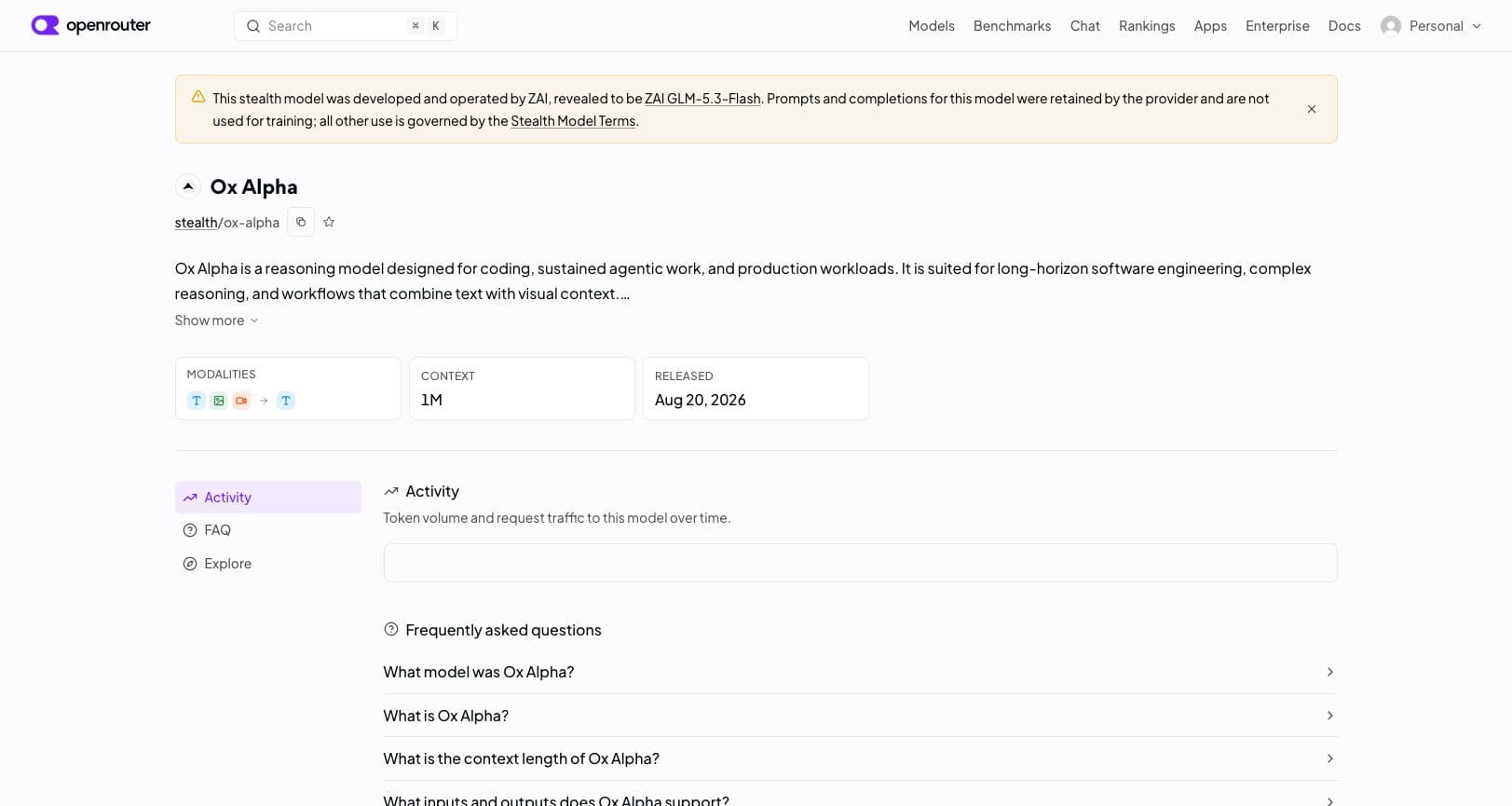Dismiss the stealth model banner
Screen dimensions: 1512x806
1311,109
